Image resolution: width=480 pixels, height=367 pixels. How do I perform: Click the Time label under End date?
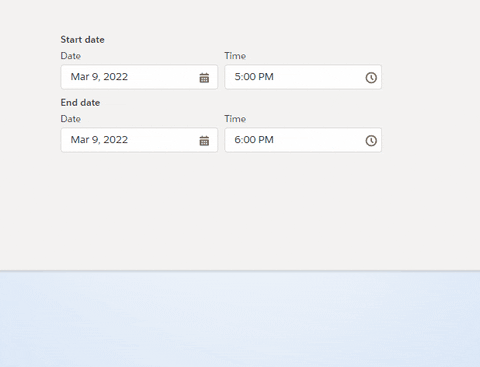(x=235, y=119)
